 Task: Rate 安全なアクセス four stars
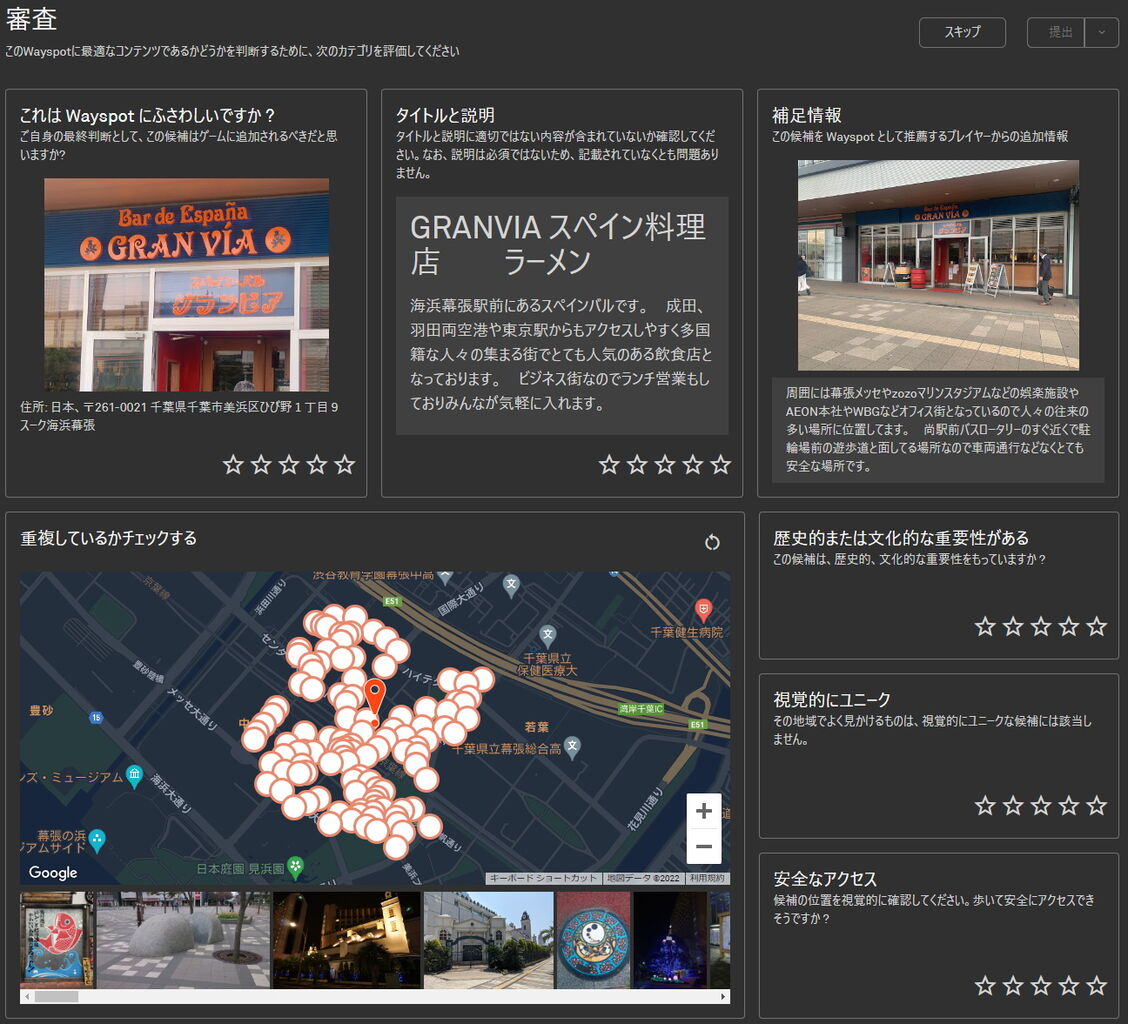pyautogui.click(x=1069, y=985)
